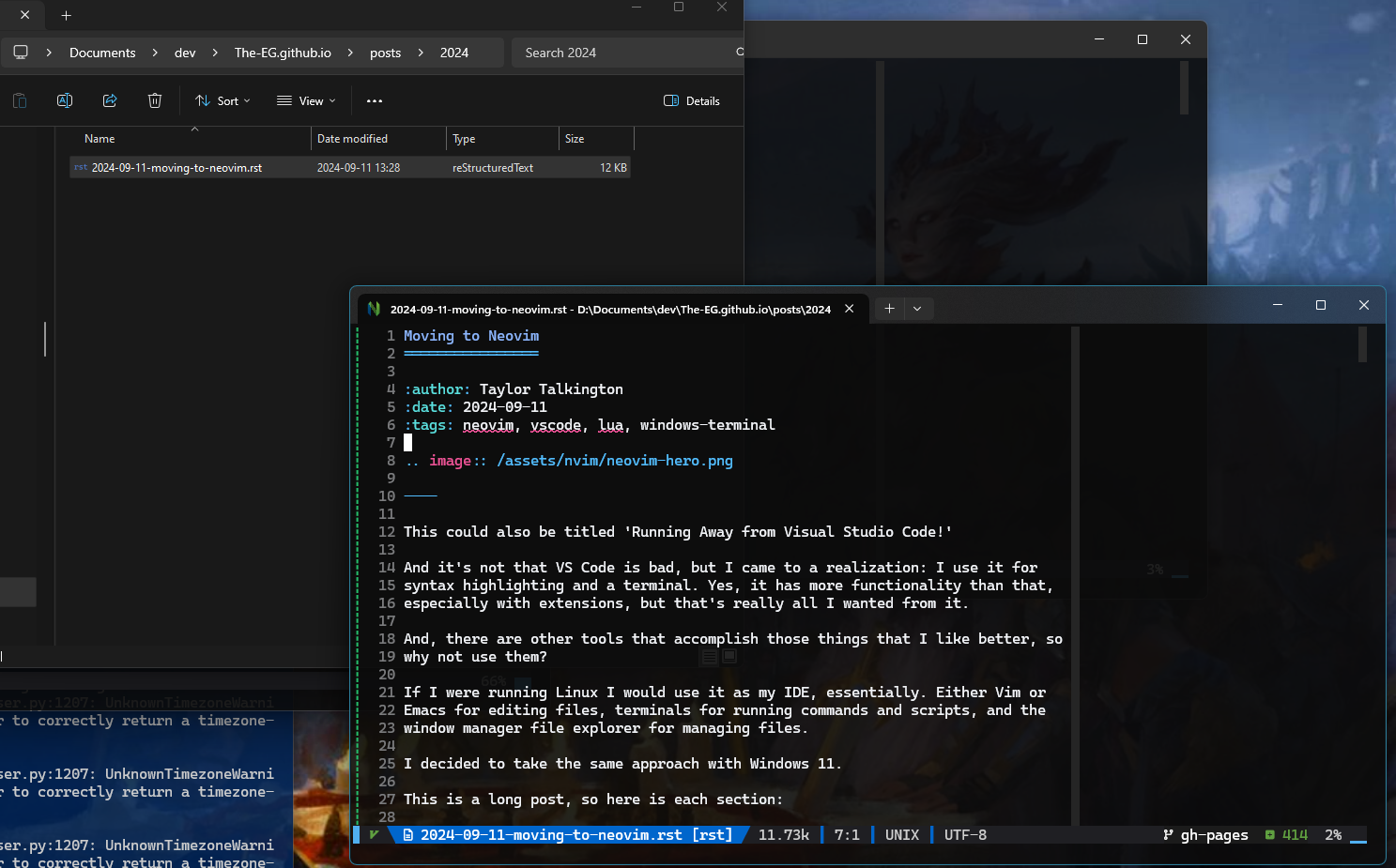Image resolution: width=1396 pixels, height=868 pixels.
Task: Go to posts folder in breadcrumb
Action: [x=385, y=53]
